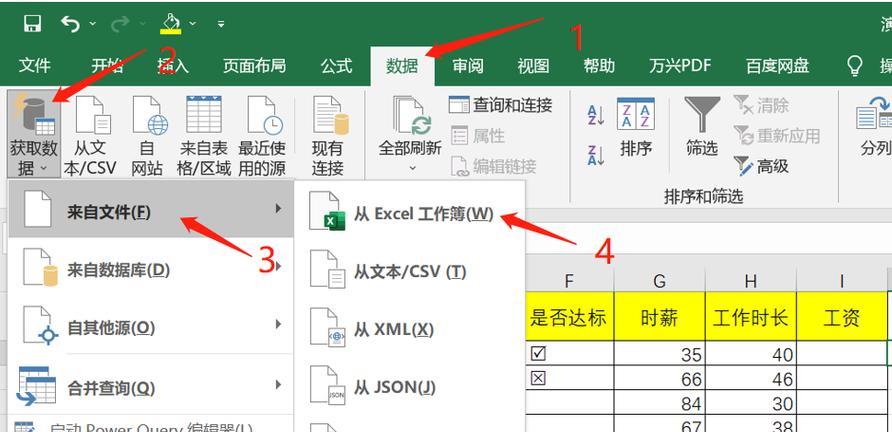
Task: Switch to the 视图 ribbon tab
Action: [534, 66]
